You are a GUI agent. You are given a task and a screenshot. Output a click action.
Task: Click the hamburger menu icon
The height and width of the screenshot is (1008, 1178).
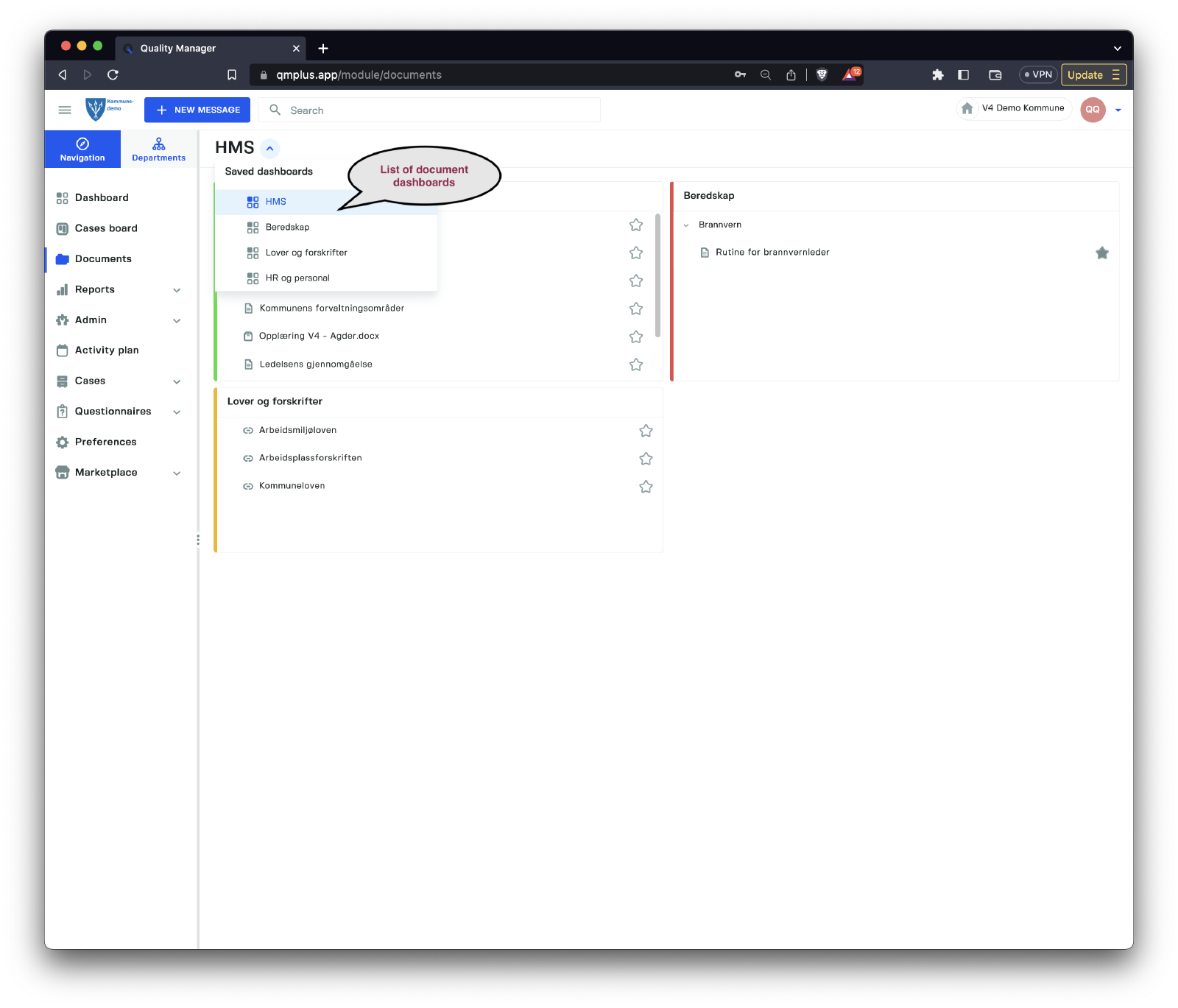coord(65,110)
